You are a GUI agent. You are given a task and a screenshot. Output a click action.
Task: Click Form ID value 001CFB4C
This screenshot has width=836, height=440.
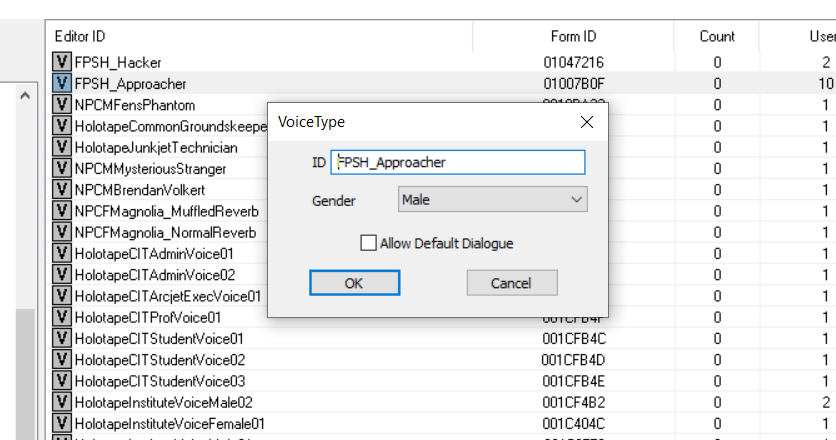pyautogui.click(x=574, y=339)
